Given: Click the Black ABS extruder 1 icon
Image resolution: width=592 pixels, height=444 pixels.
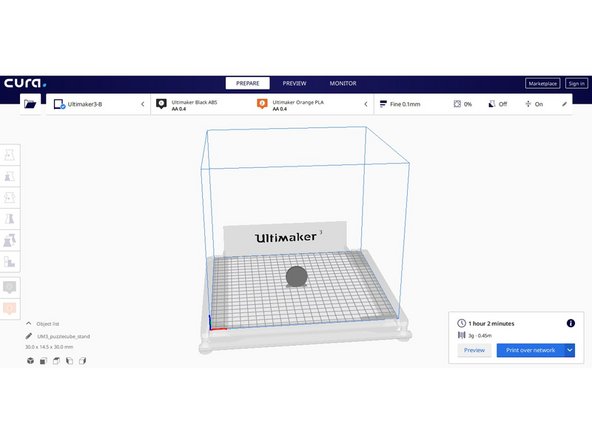Looking at the screenshot, I should (x=161, y=104).
